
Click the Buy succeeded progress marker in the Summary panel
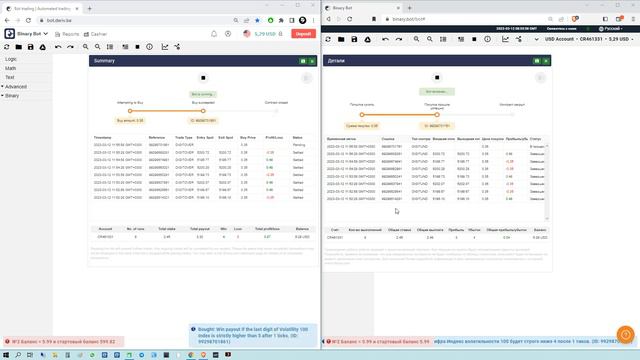[x=203, y=111]
